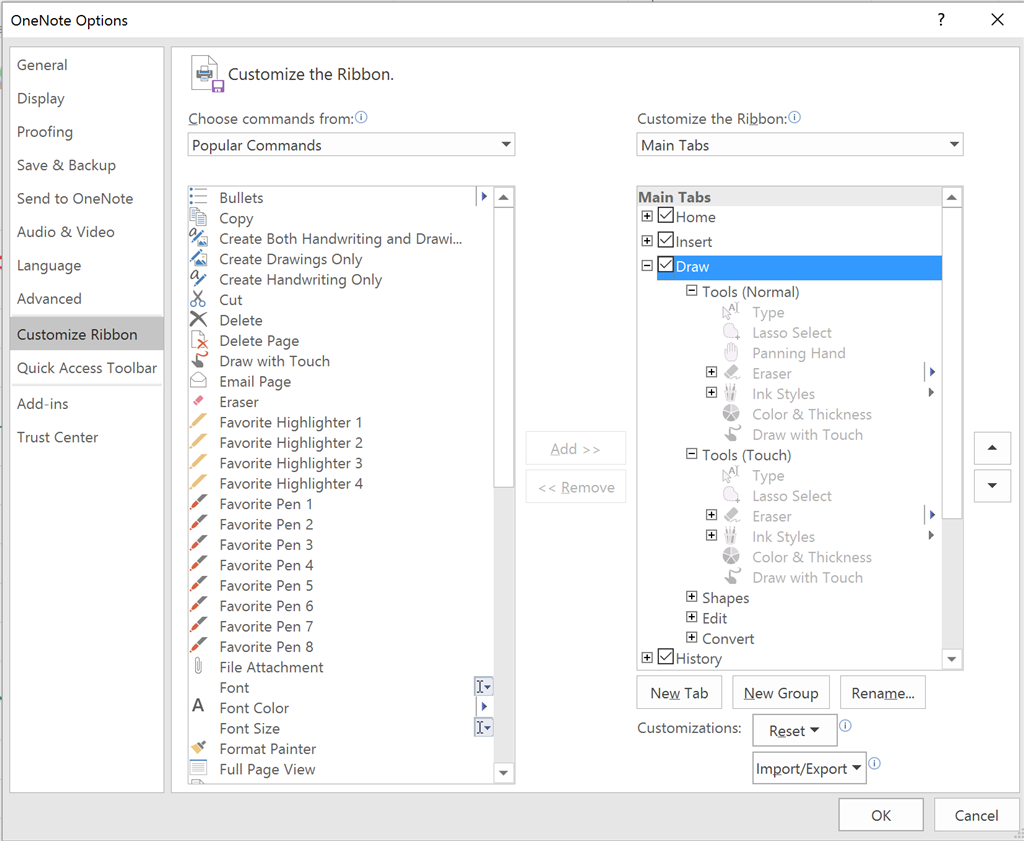The width and height of the screenshot is (1024, 841).
Task: Collapse the Draw tab node
Action: [647, 266]
